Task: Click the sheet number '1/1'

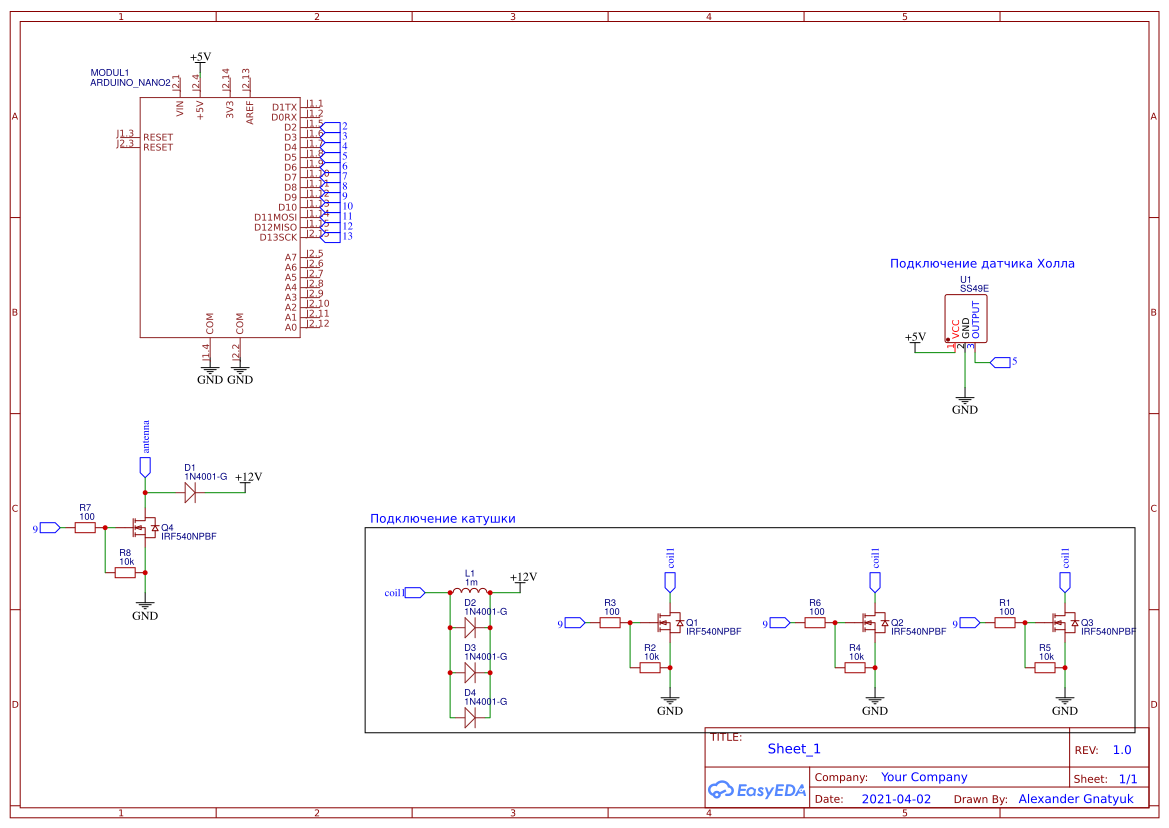Action: pos(1128,780)
